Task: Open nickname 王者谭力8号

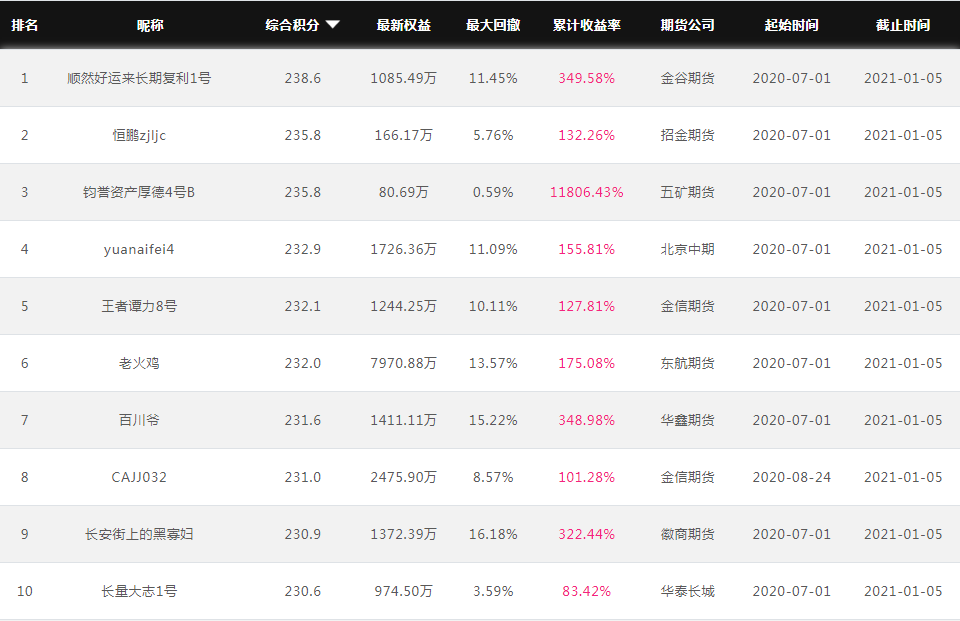Action: tap(139, 306)
